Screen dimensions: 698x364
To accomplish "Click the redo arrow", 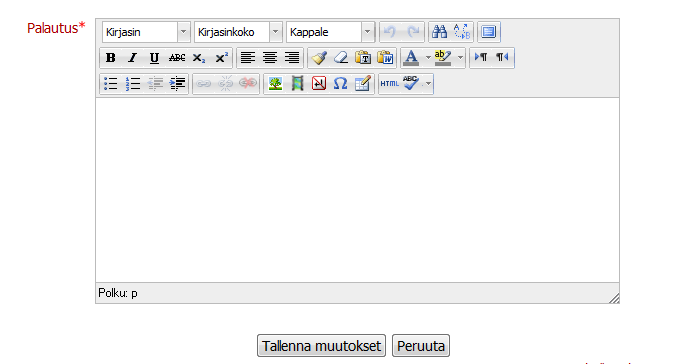I will point(413,32).
